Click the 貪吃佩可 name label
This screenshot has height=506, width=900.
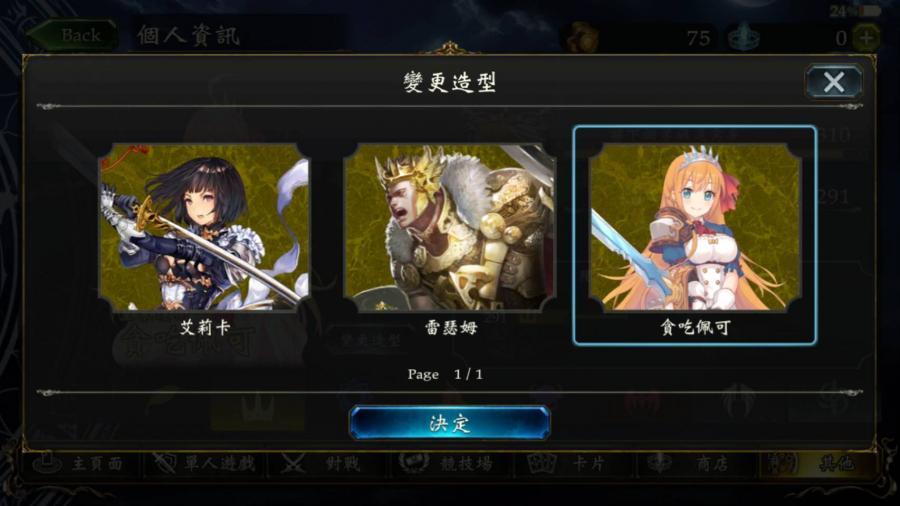tap(695, 328)
